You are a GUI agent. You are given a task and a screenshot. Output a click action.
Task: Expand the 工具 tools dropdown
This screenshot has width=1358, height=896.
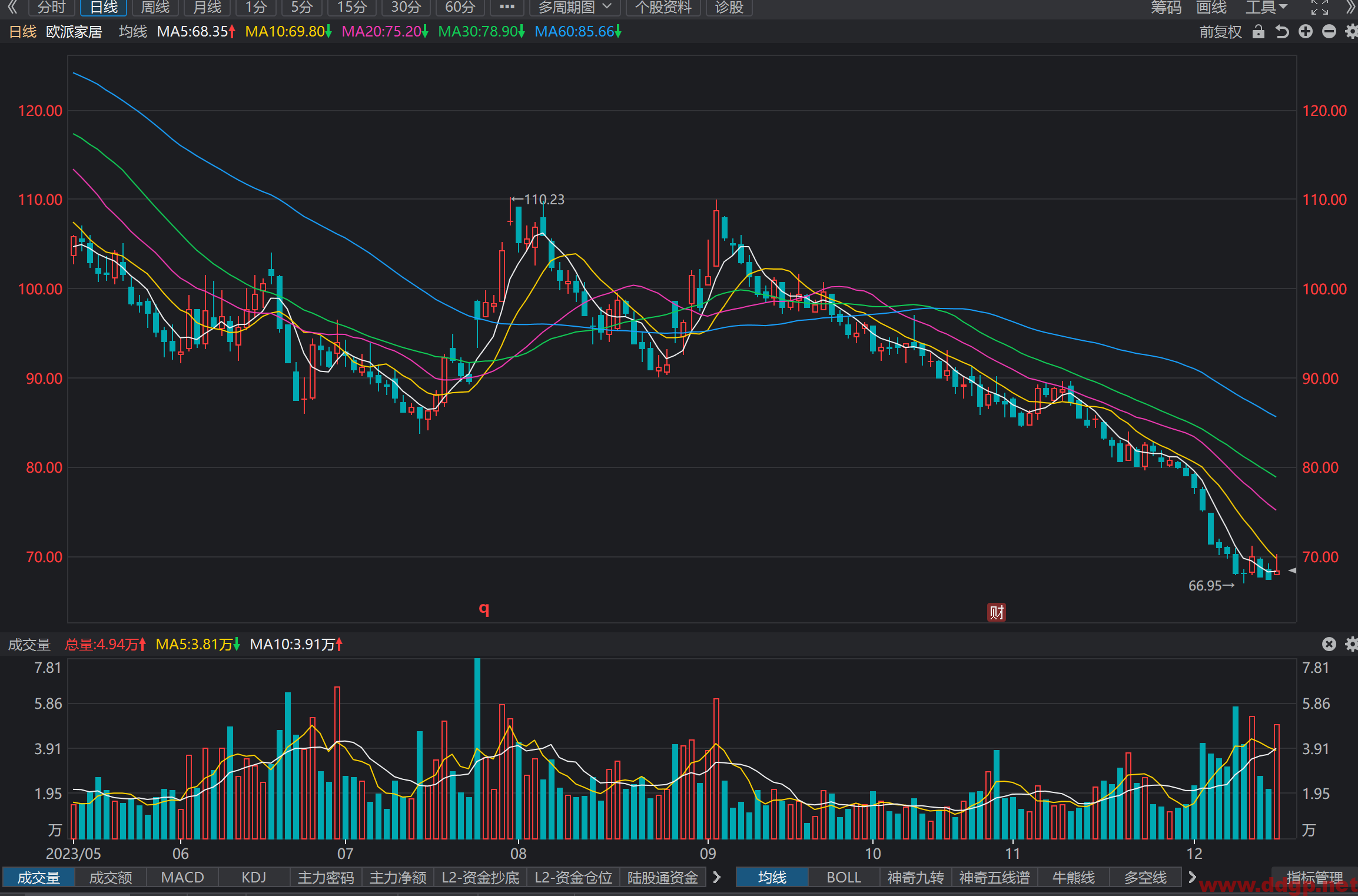pos(1266,7)
